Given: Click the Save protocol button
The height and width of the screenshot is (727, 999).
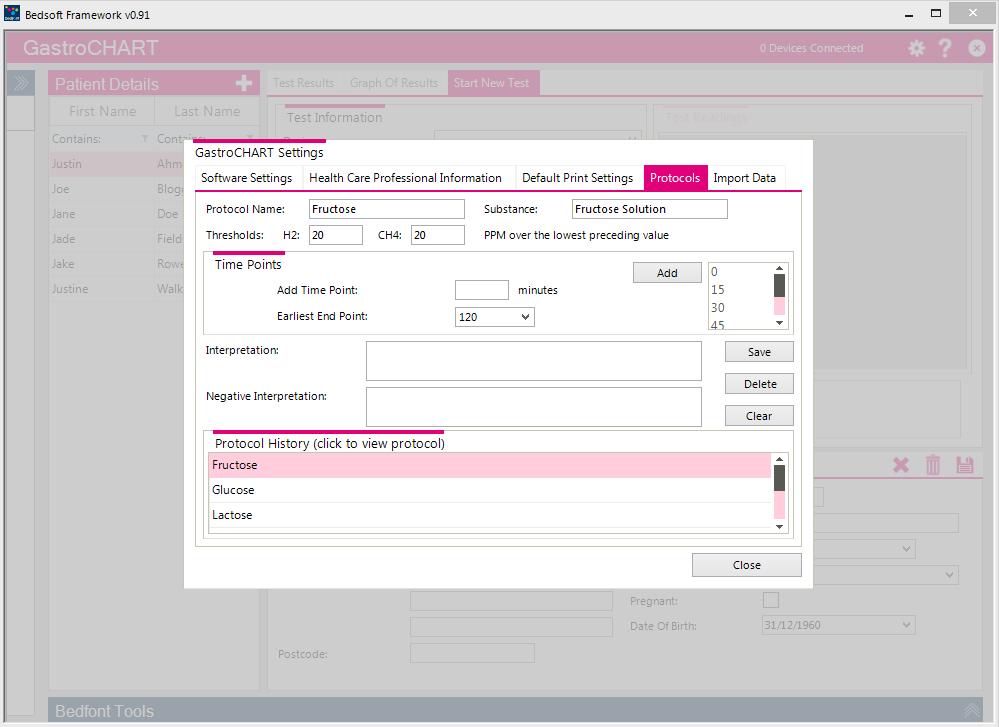Looking at the screenshot, I should [759, 352].
